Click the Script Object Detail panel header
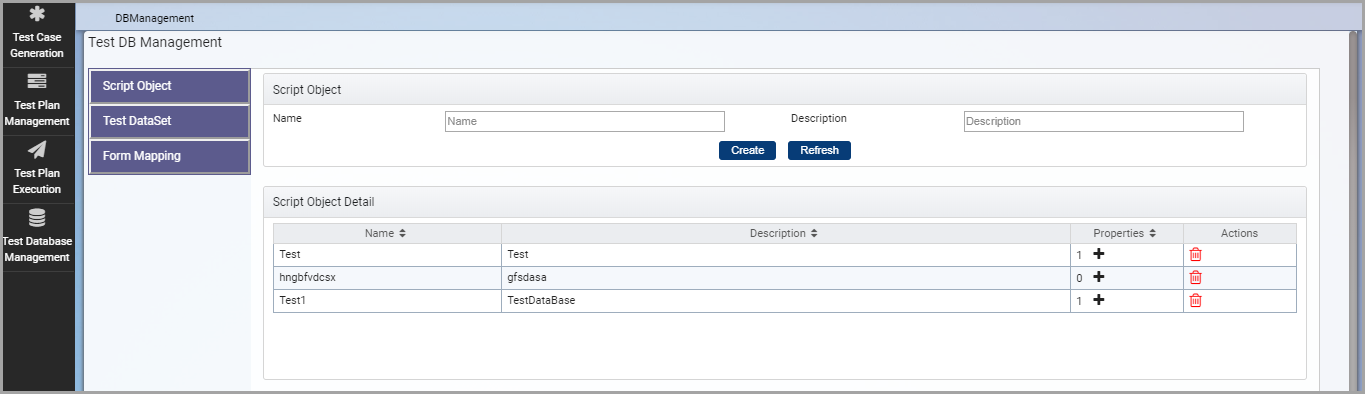The image size is (1365, 394). [785, 202]
